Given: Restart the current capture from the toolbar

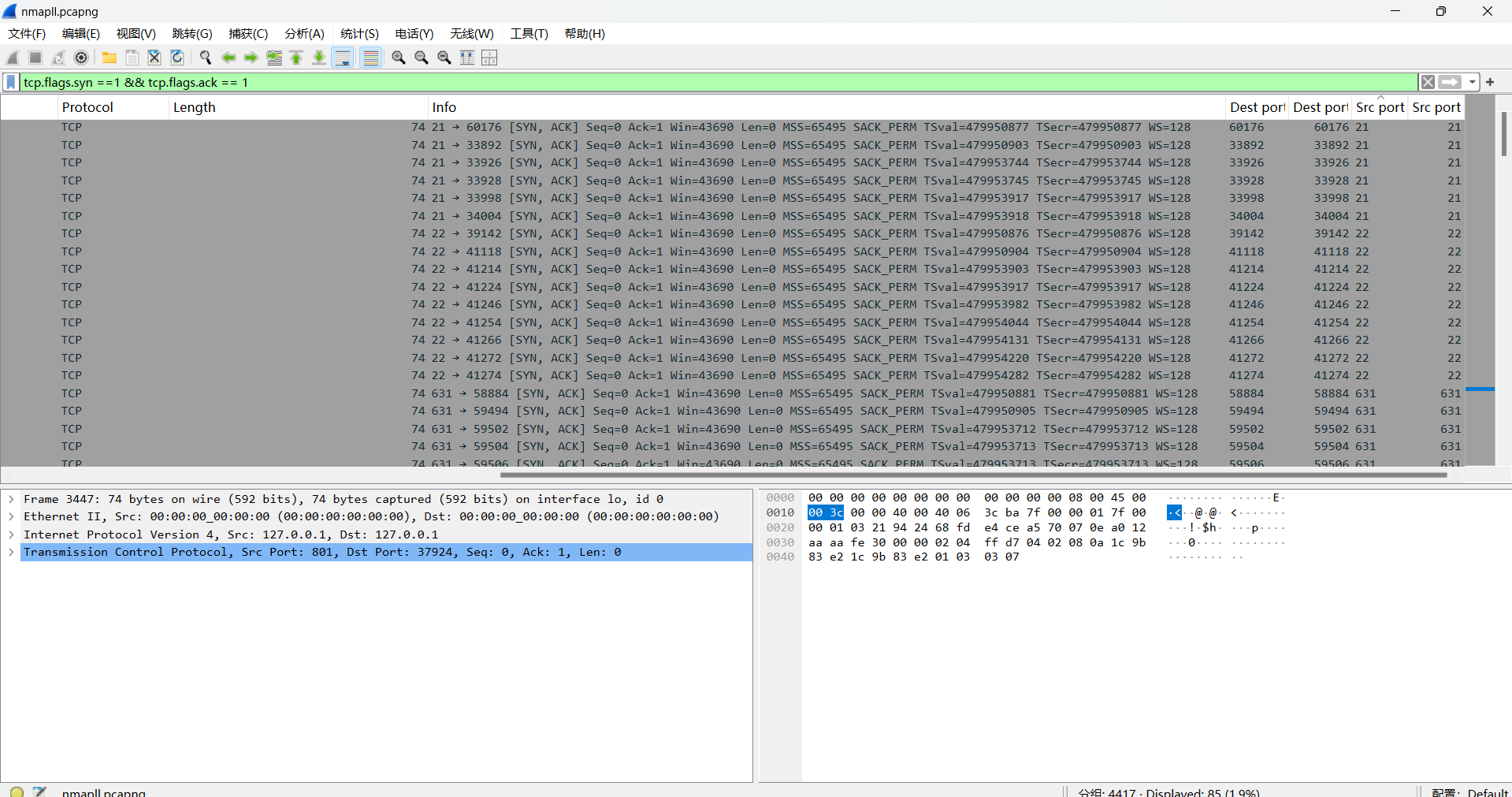Looking at the screenshot, I should (x=58, y=58).
